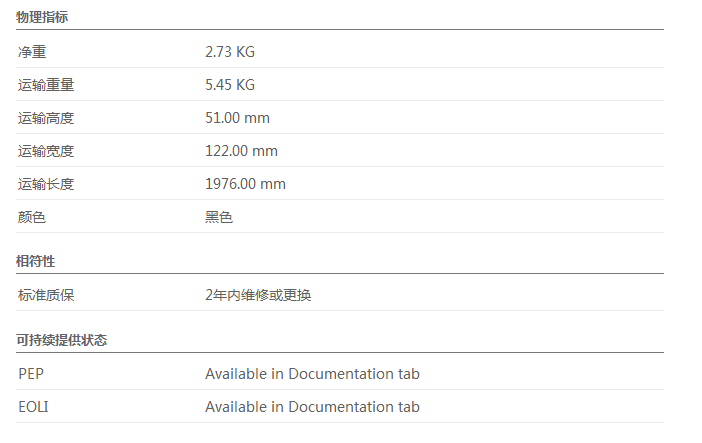Select the 运输高度 label
Image resolution: width=702 pixels, height=443 pixels.
(46, 118)
